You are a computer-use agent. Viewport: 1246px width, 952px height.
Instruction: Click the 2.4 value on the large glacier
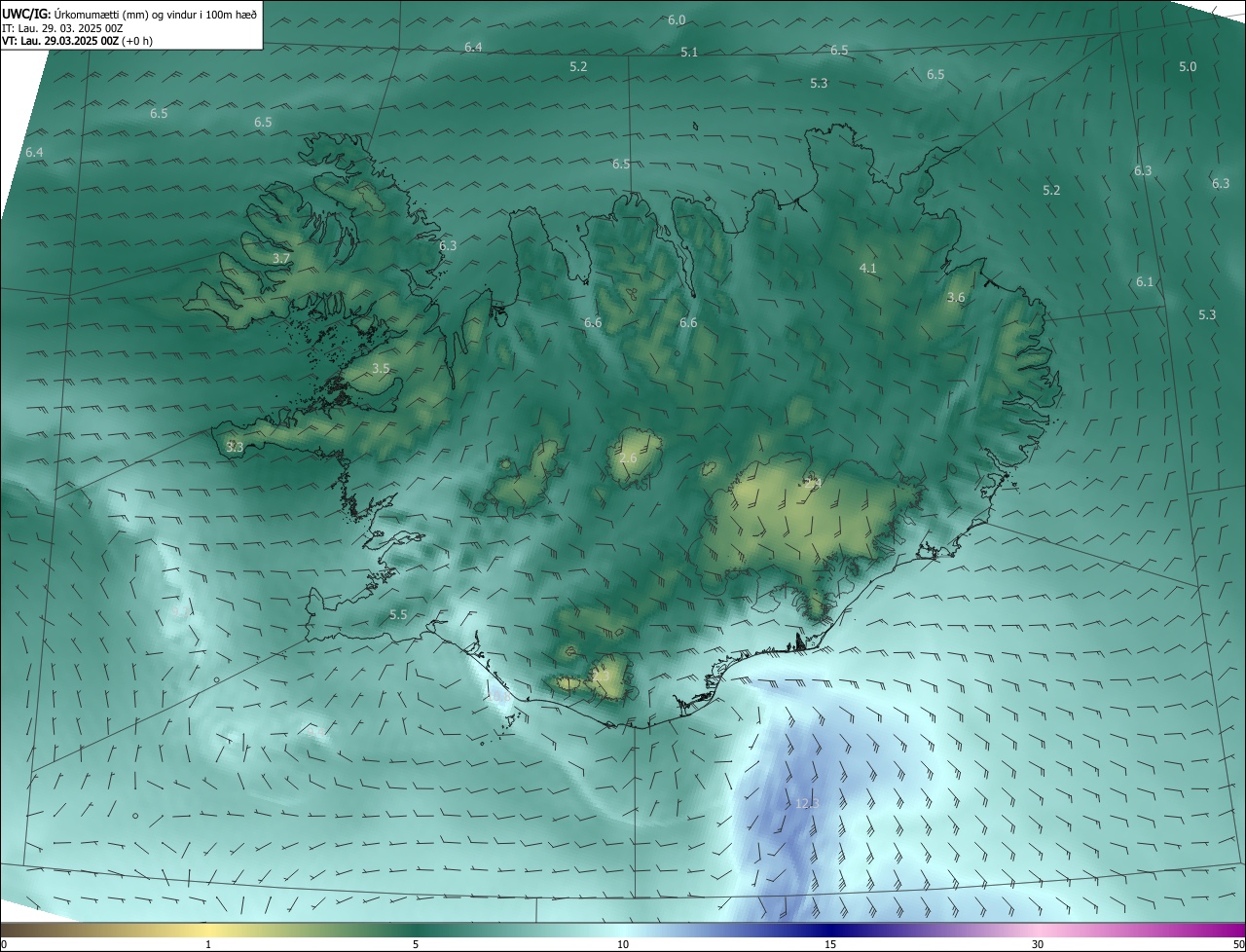pos(813,484)
